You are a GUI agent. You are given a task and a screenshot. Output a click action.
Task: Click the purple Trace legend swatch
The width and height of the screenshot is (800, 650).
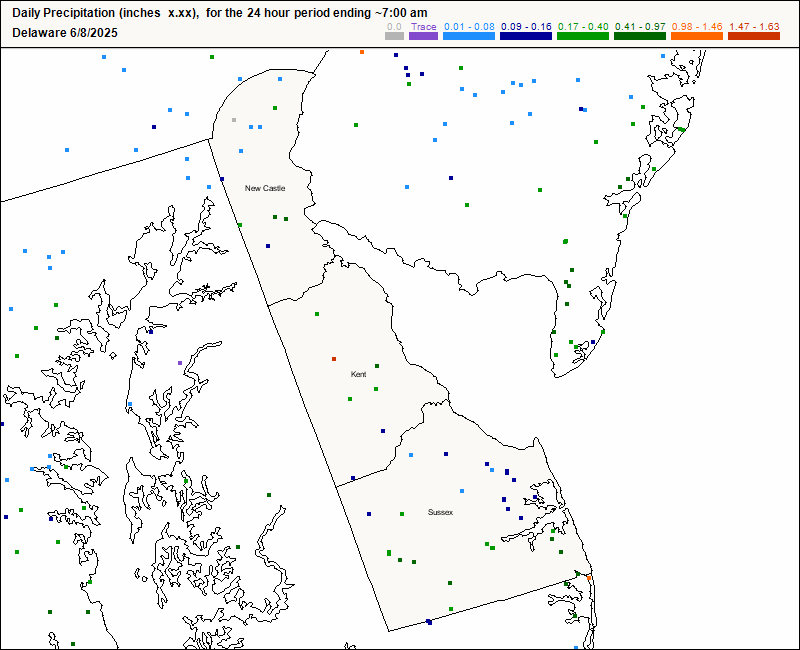pos(423,36)
